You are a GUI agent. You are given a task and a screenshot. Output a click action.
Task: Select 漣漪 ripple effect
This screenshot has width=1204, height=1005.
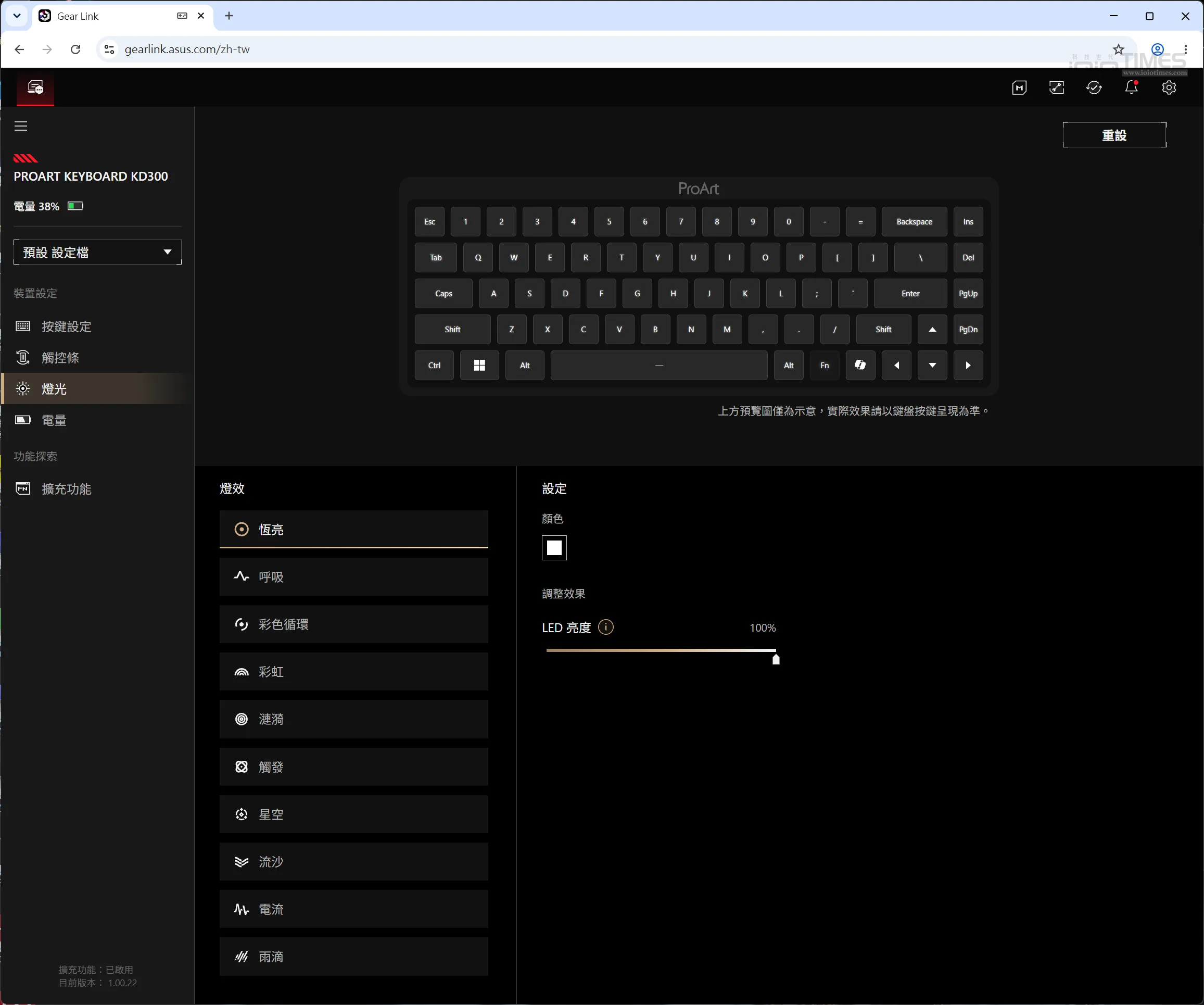[x=354, y=719]
